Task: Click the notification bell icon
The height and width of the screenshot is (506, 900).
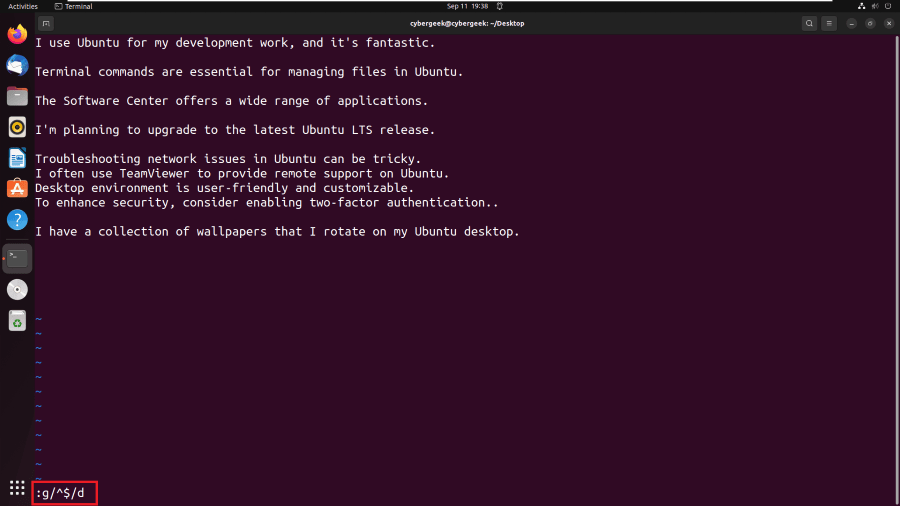Action: pos(500,6)
